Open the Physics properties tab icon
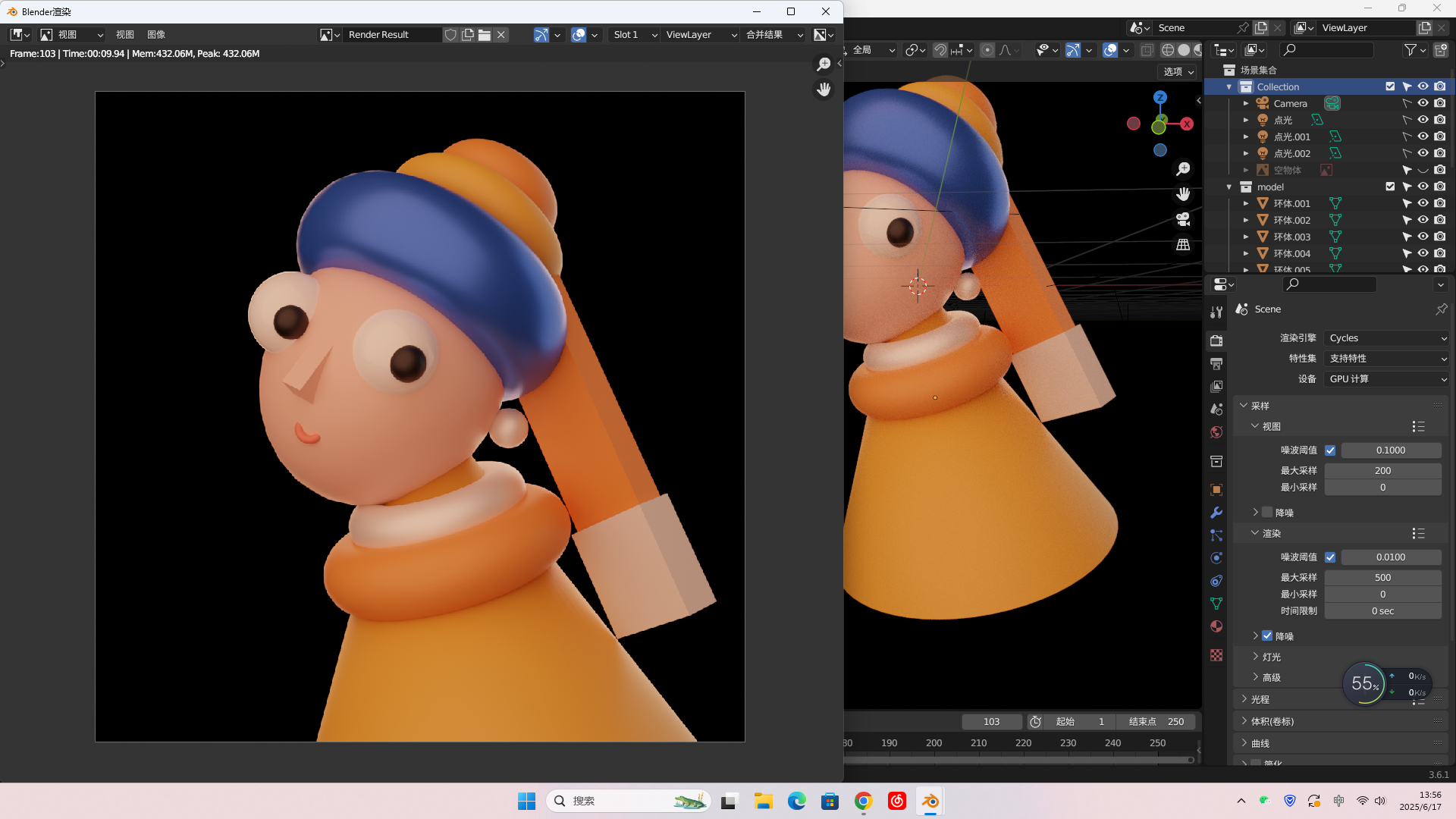 pyautogui.click(x=1216, y=558)
